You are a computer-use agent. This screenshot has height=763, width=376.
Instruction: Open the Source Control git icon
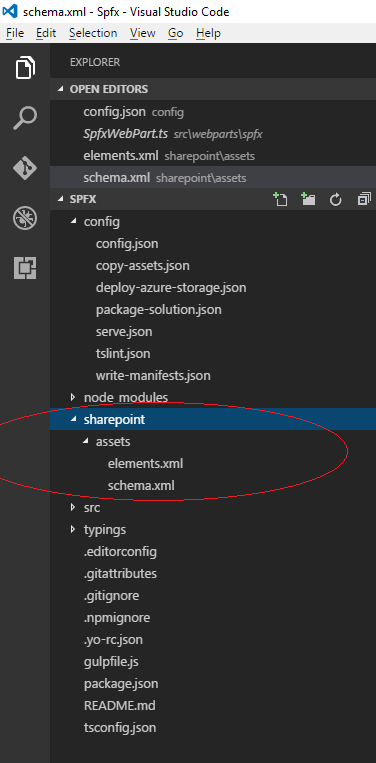pos(25,168)
